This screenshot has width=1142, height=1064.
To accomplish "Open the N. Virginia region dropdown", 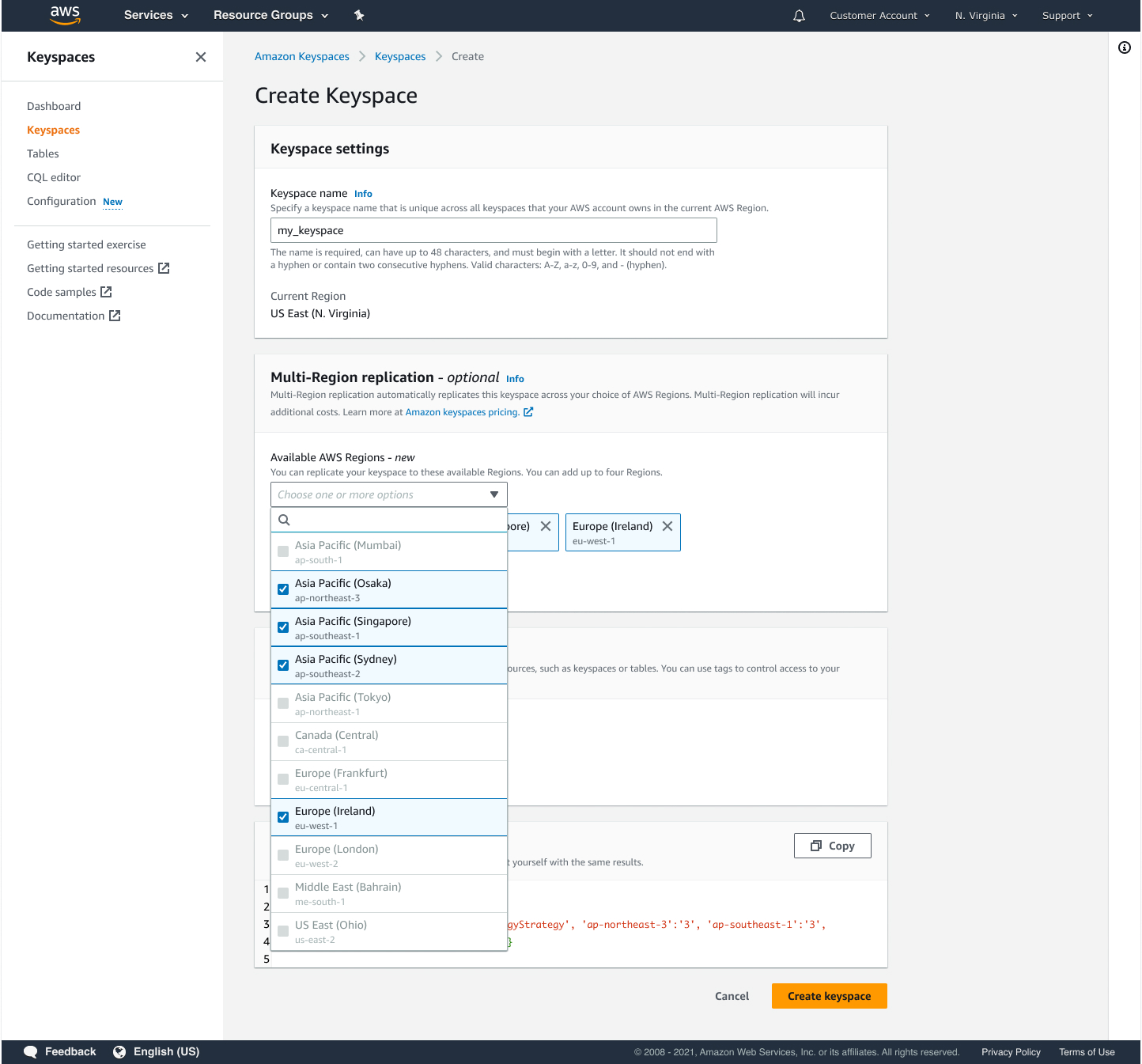I will point(985,15).
